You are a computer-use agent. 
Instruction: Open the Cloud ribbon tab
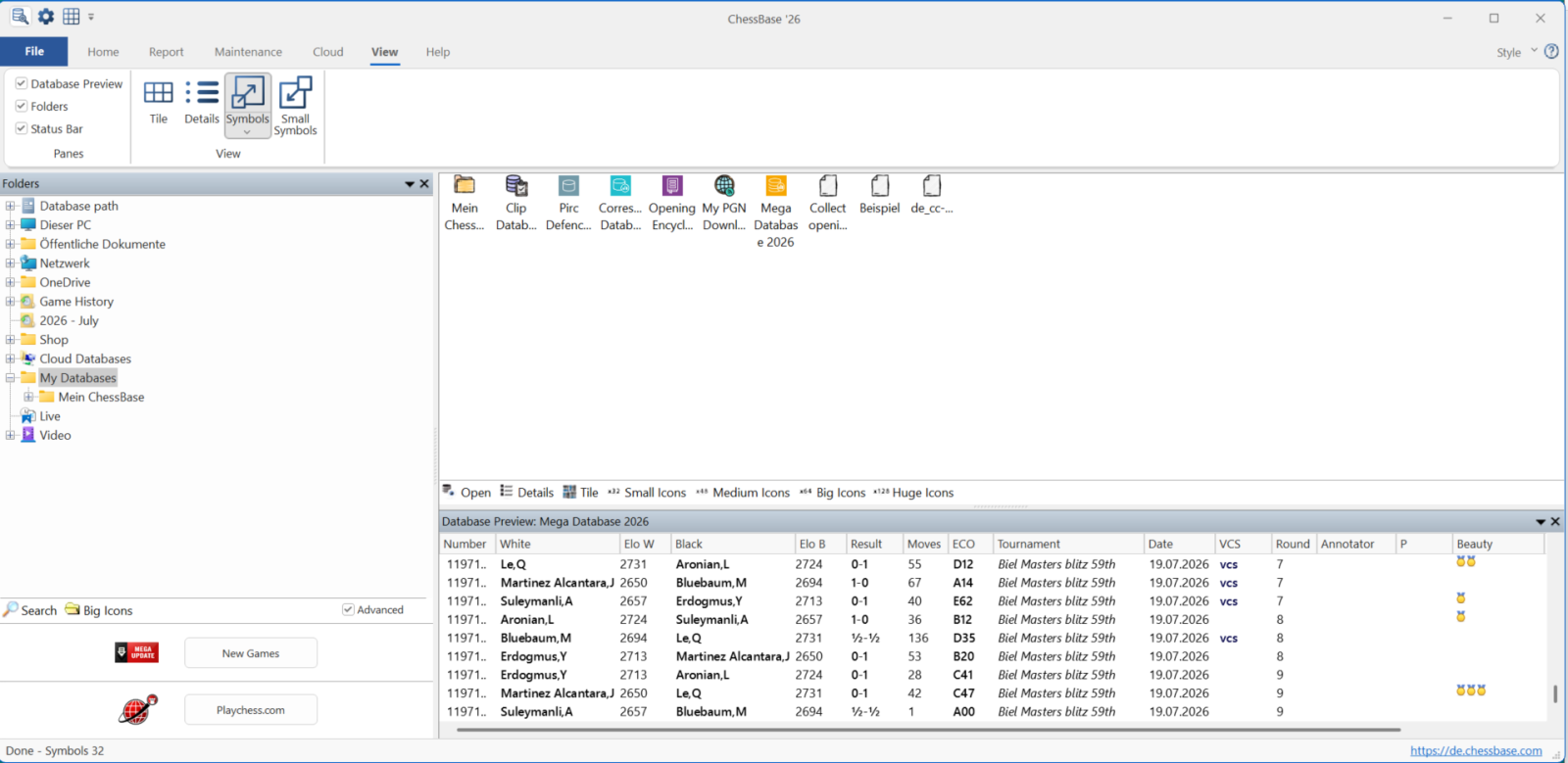(327, 52)
